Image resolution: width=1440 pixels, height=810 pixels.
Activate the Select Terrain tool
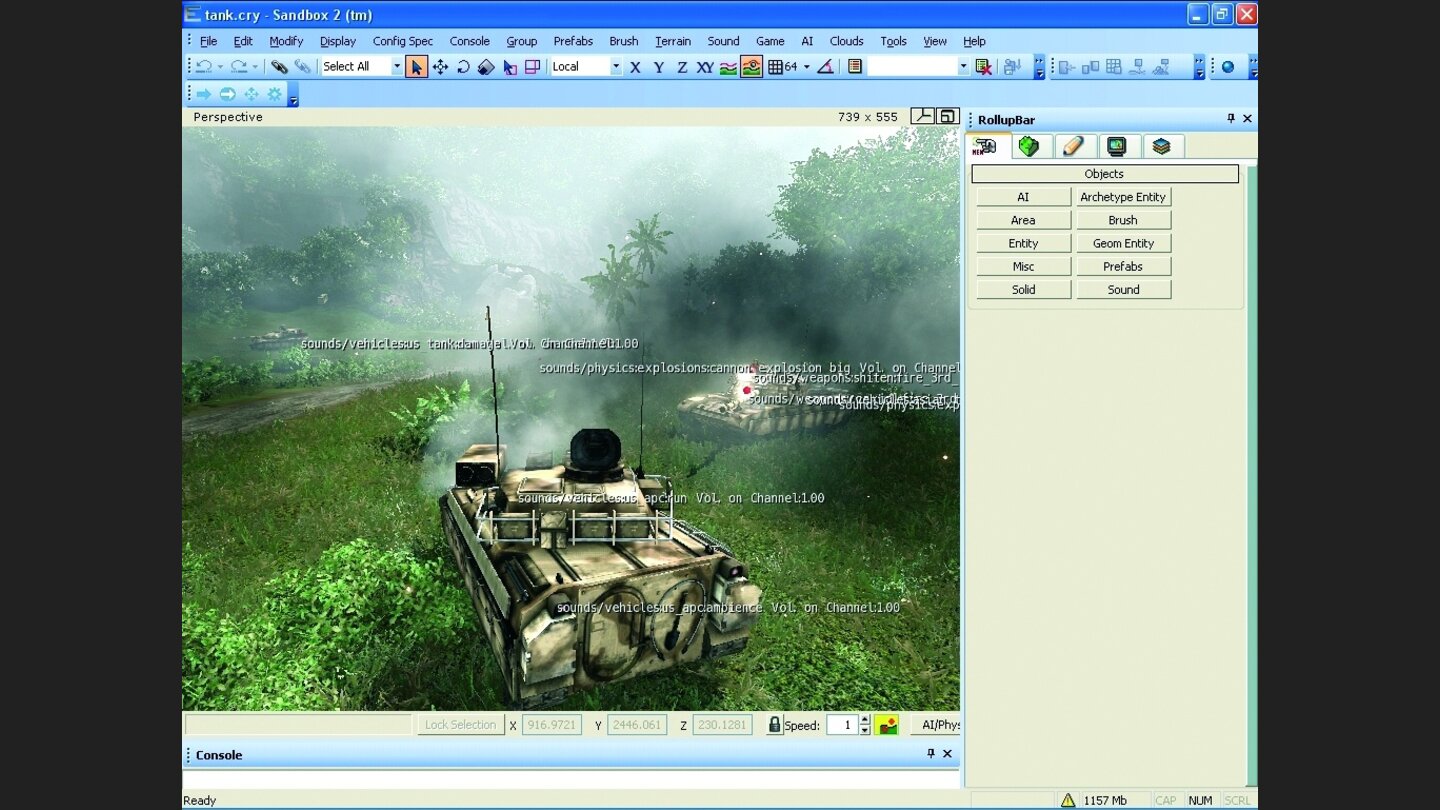tap(509, 67)
